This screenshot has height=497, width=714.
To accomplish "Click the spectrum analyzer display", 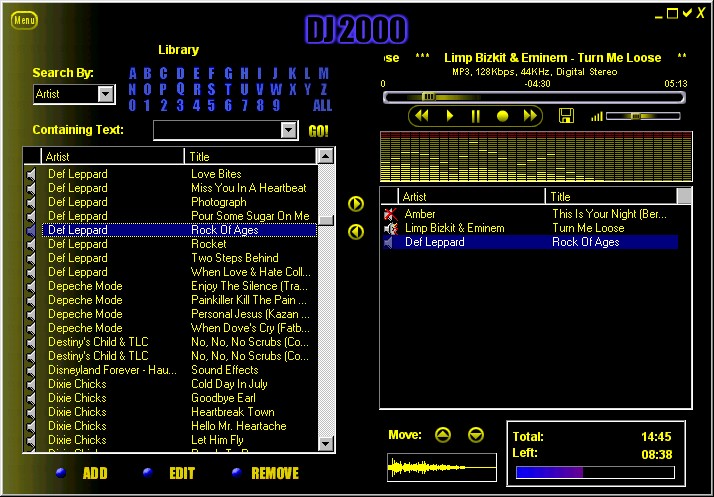I will [536, 156].
